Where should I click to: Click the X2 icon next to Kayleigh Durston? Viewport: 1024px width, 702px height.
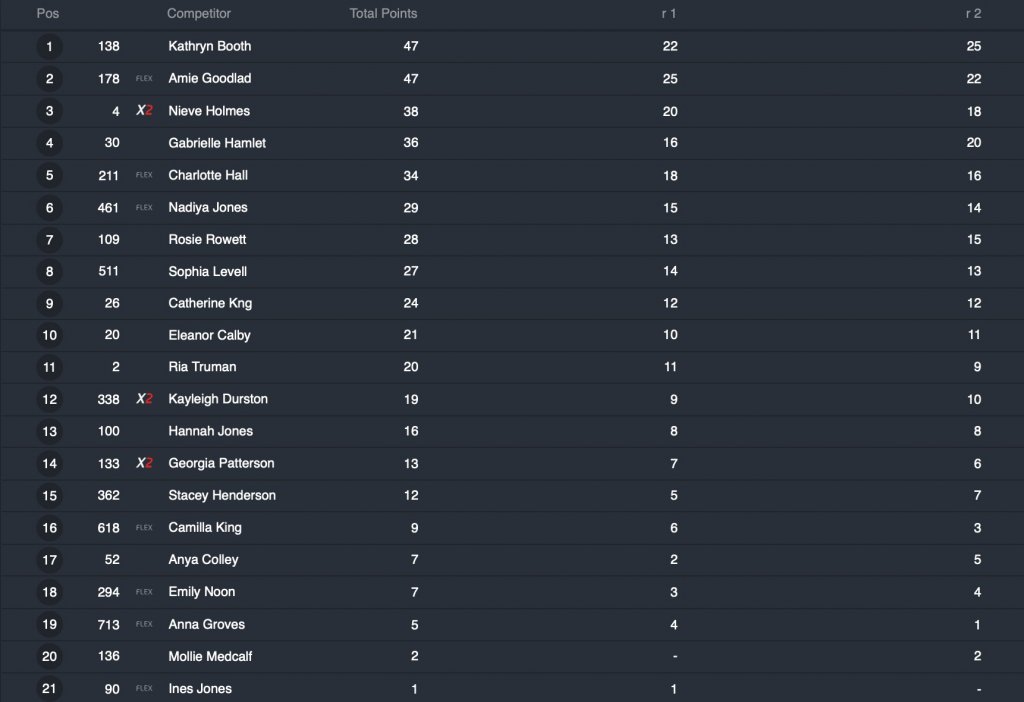click(144, 399)
